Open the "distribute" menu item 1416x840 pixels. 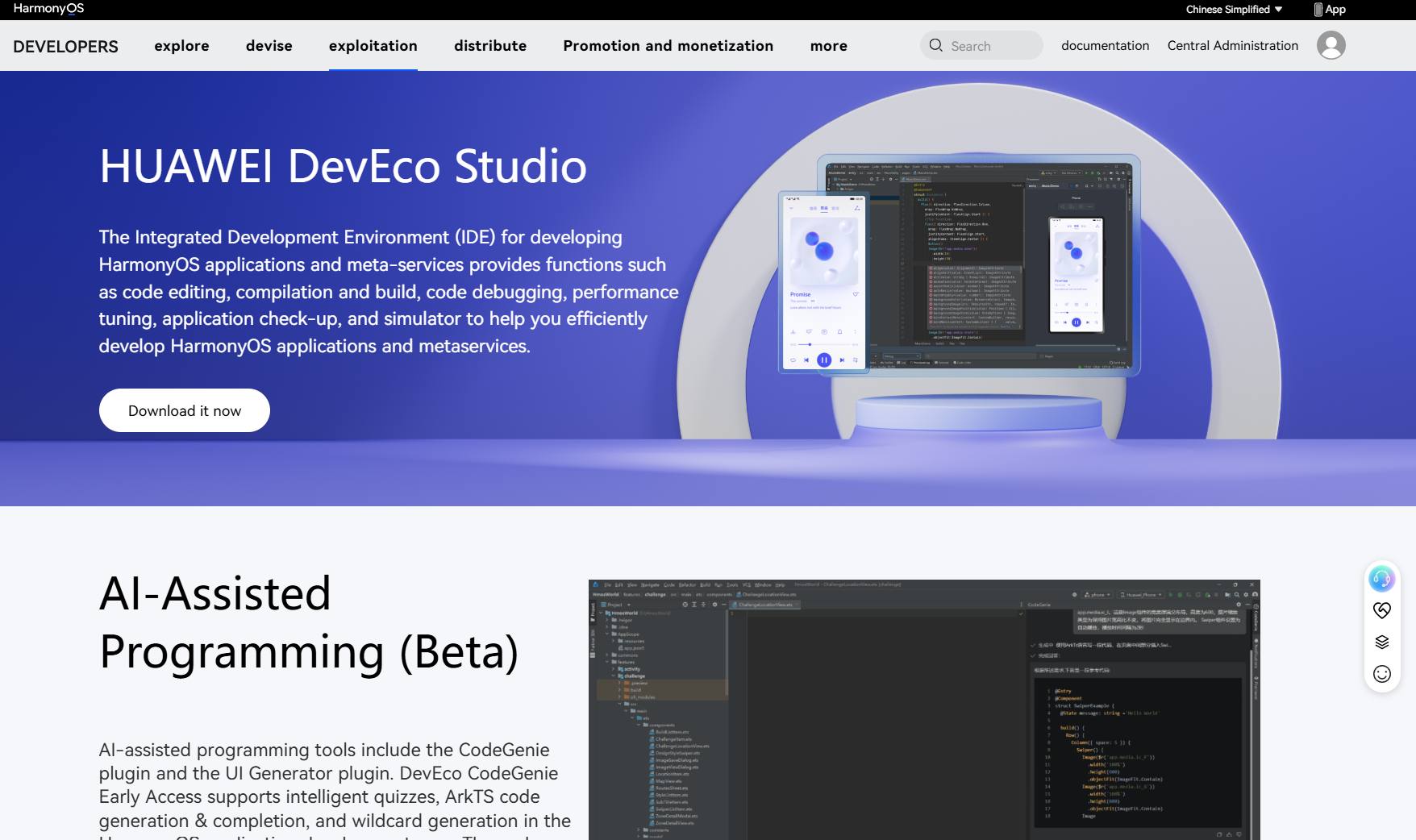pos(489,46)
